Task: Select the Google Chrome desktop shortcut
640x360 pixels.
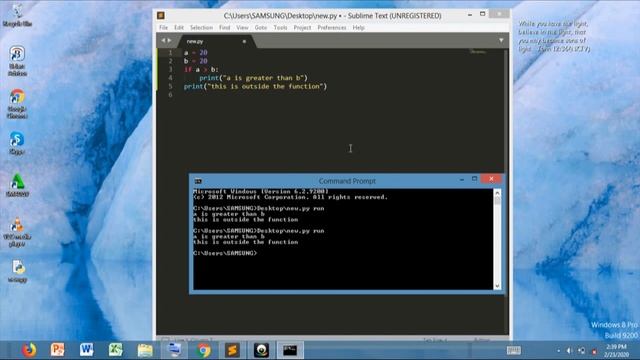Action: coord(17,104)
